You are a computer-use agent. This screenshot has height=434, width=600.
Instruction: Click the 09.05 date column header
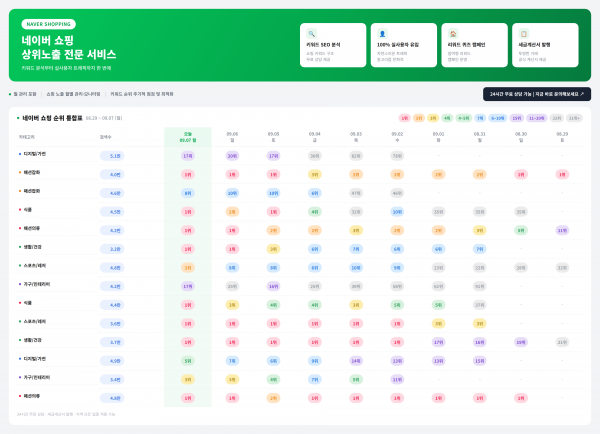click(273, 137)
